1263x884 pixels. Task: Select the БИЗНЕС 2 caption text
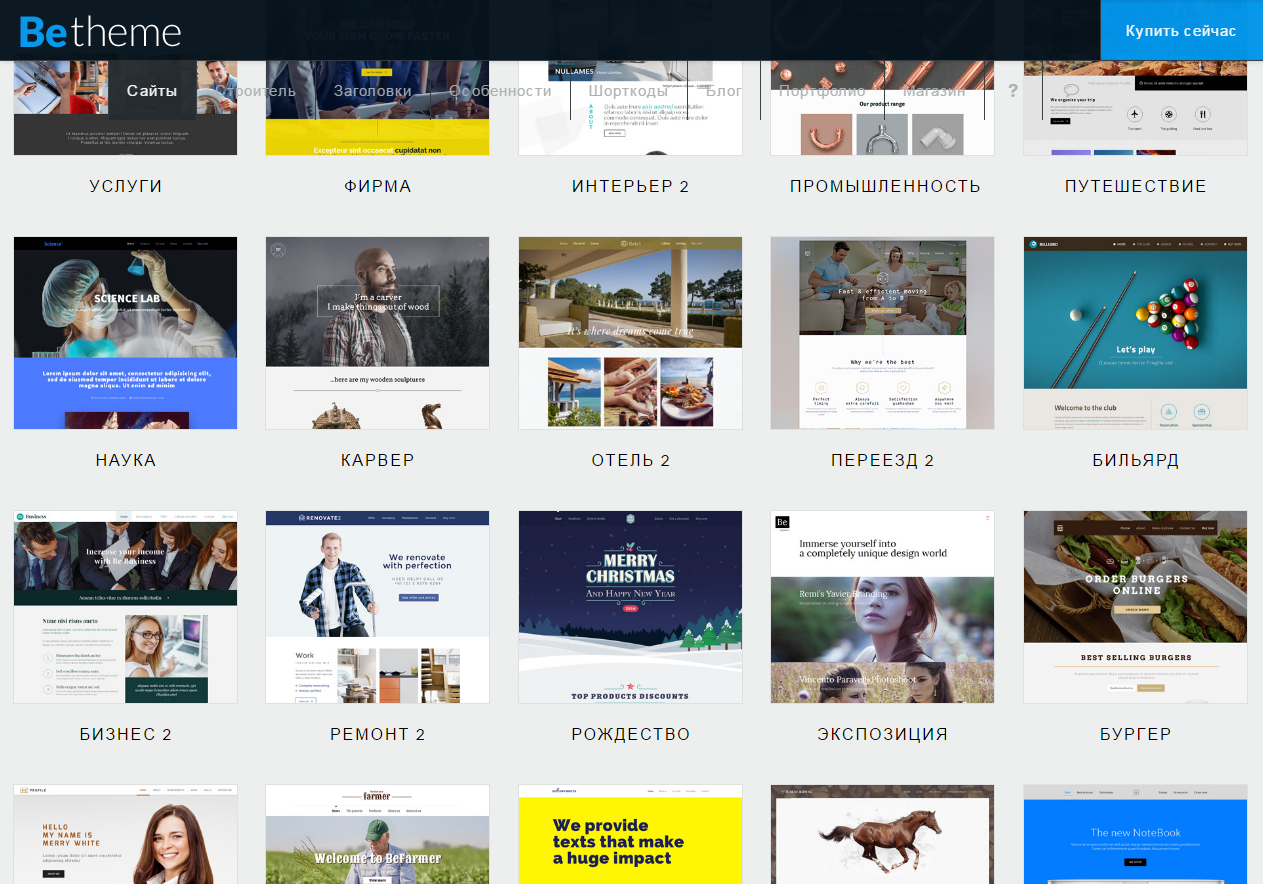(x=126, y=734)
